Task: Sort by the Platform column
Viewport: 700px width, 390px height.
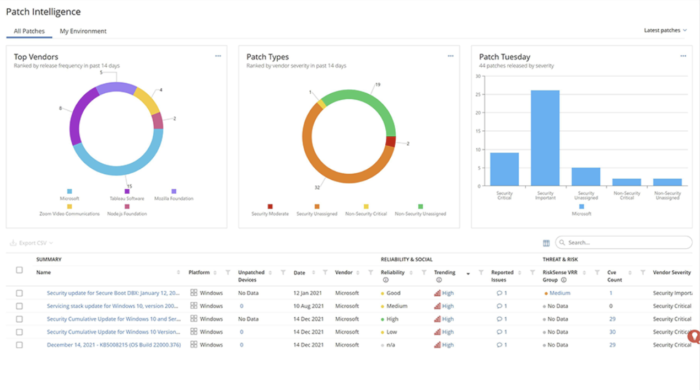Action: (x=215, y=272)
